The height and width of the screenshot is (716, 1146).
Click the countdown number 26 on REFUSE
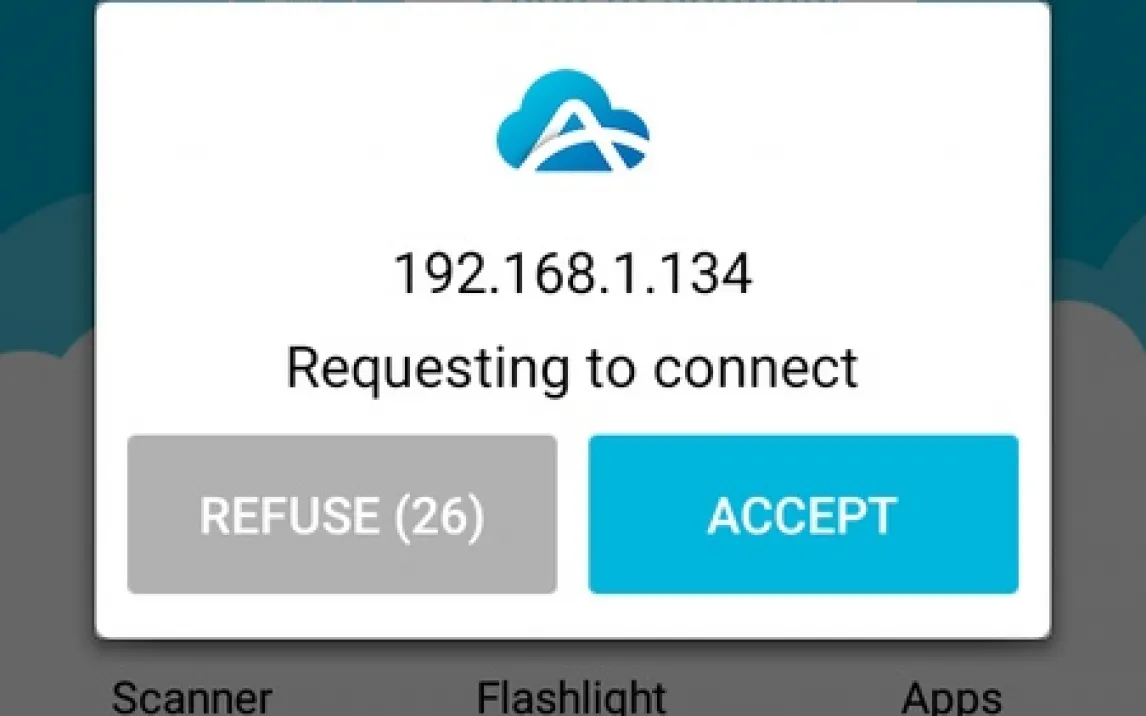pos(439,516)
